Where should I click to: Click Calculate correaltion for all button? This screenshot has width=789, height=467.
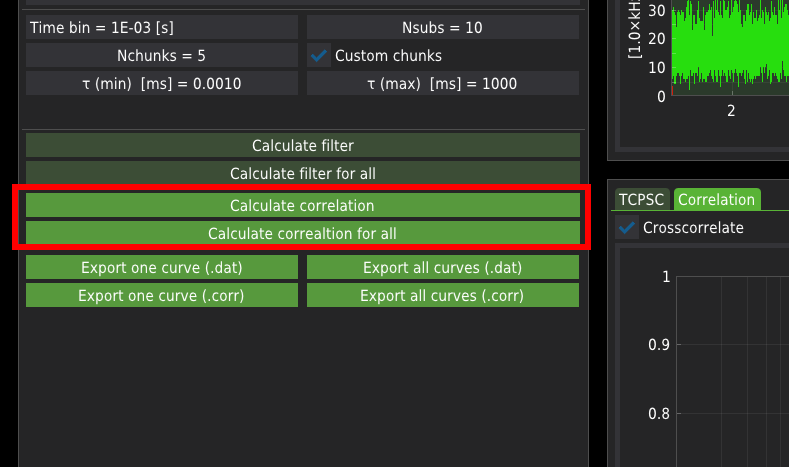pyautogui.click(x=302, y=233)
